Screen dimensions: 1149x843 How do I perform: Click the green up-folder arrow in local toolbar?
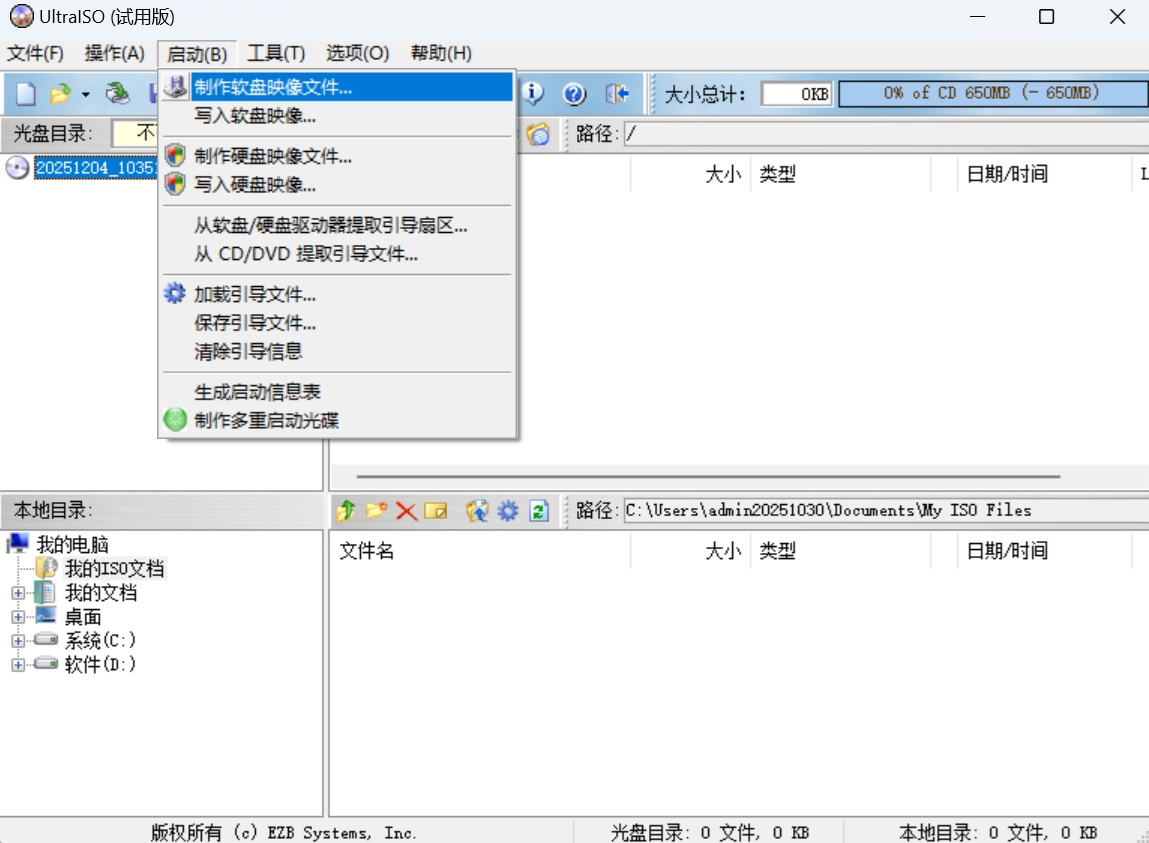click(x=345, y=511)
